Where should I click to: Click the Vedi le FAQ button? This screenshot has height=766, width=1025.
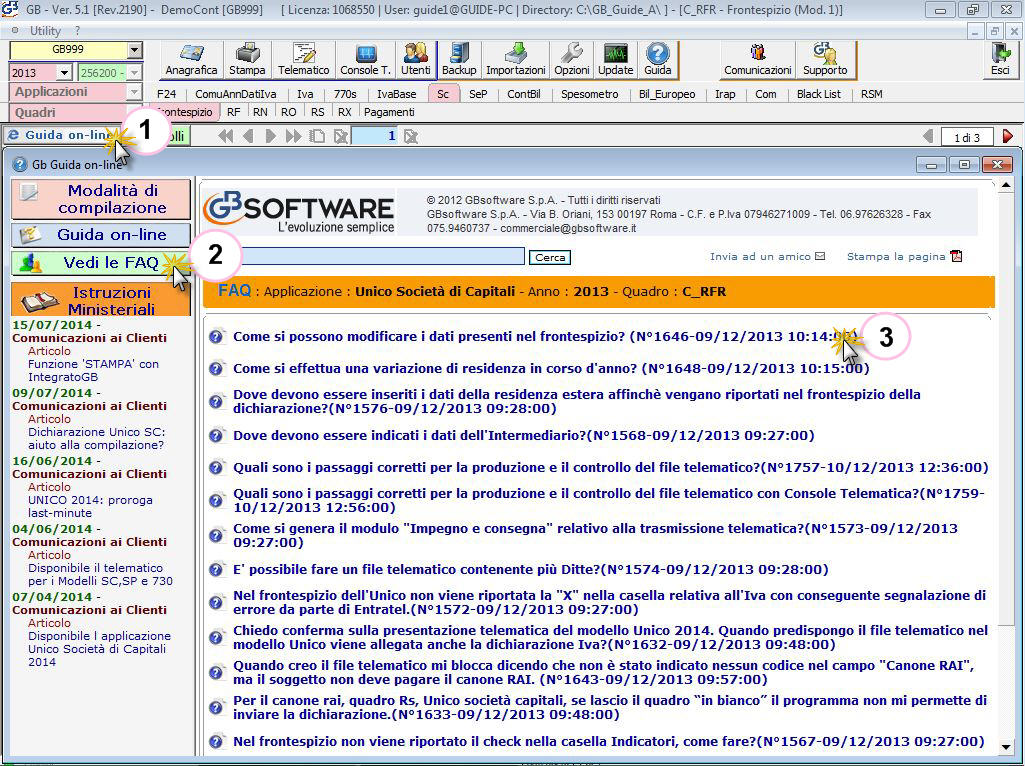[101, 263]
